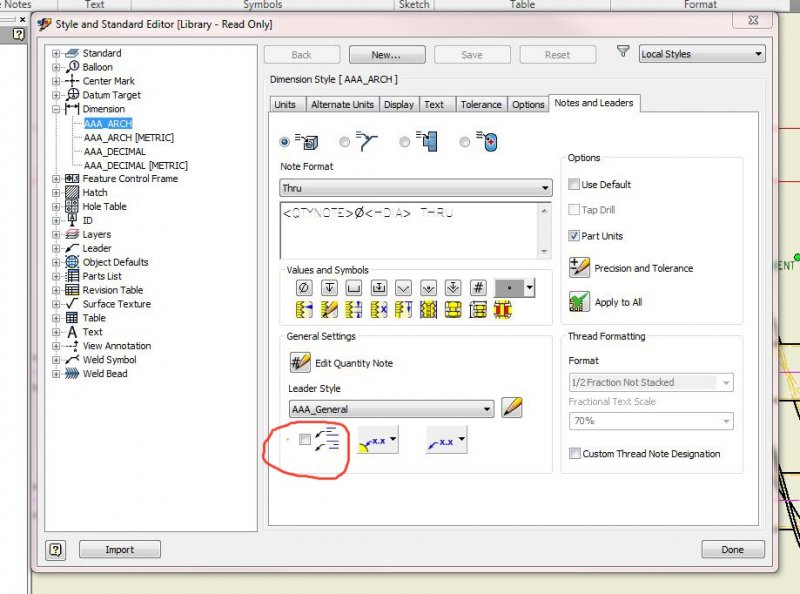Insert the fastener size bracketed icon
The image size is (800, 594).
pyautogui.click(x=478, y=310)
